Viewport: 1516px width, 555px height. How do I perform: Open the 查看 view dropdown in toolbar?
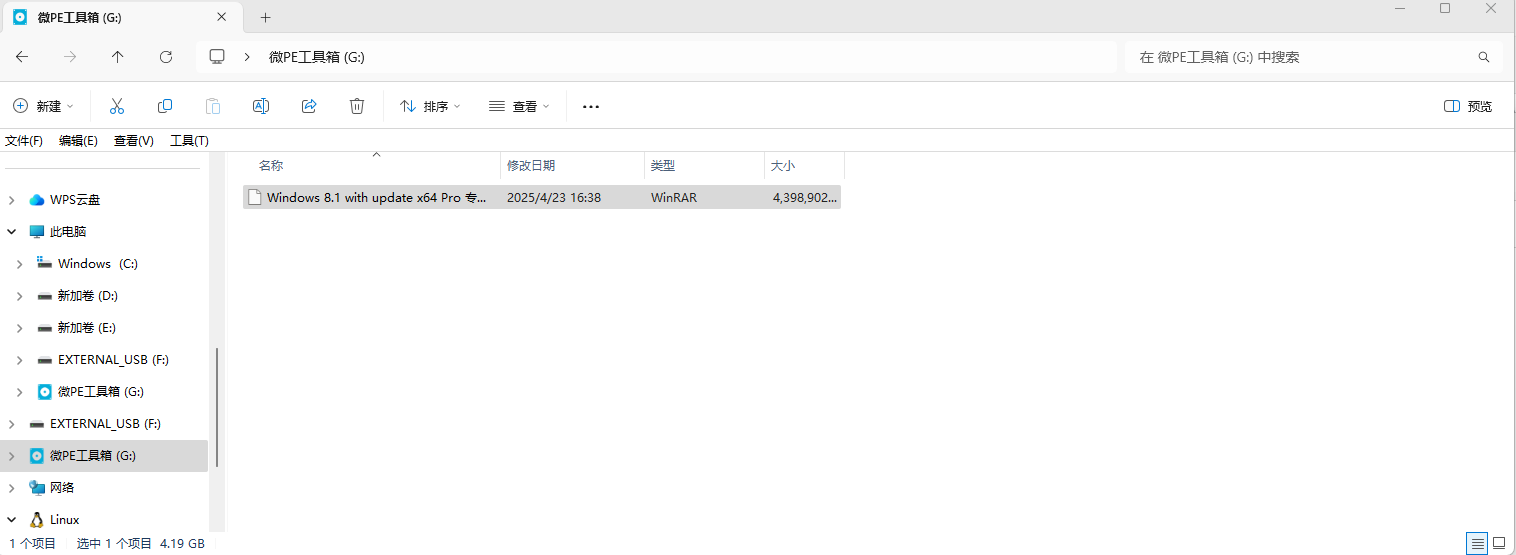tap(519, 106)
